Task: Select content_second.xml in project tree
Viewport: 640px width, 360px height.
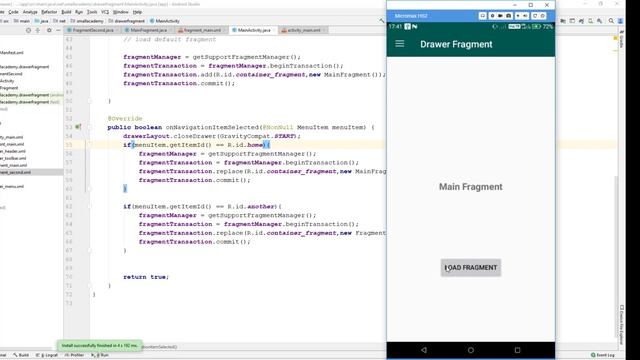Action: pyautogui.click(x=16, y=172)
